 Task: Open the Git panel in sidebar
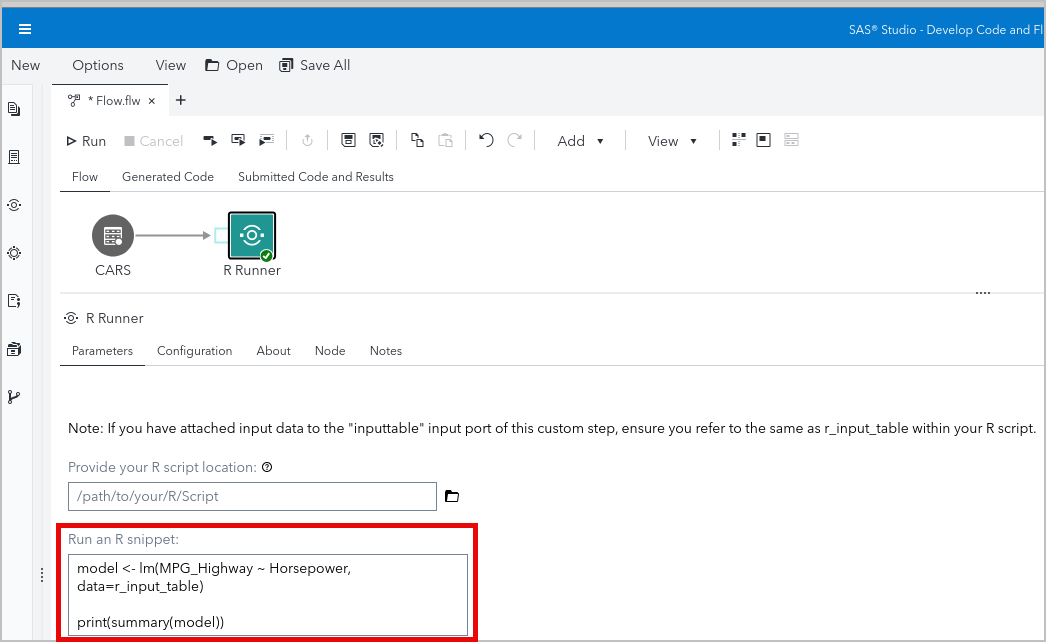pos(13,396)
